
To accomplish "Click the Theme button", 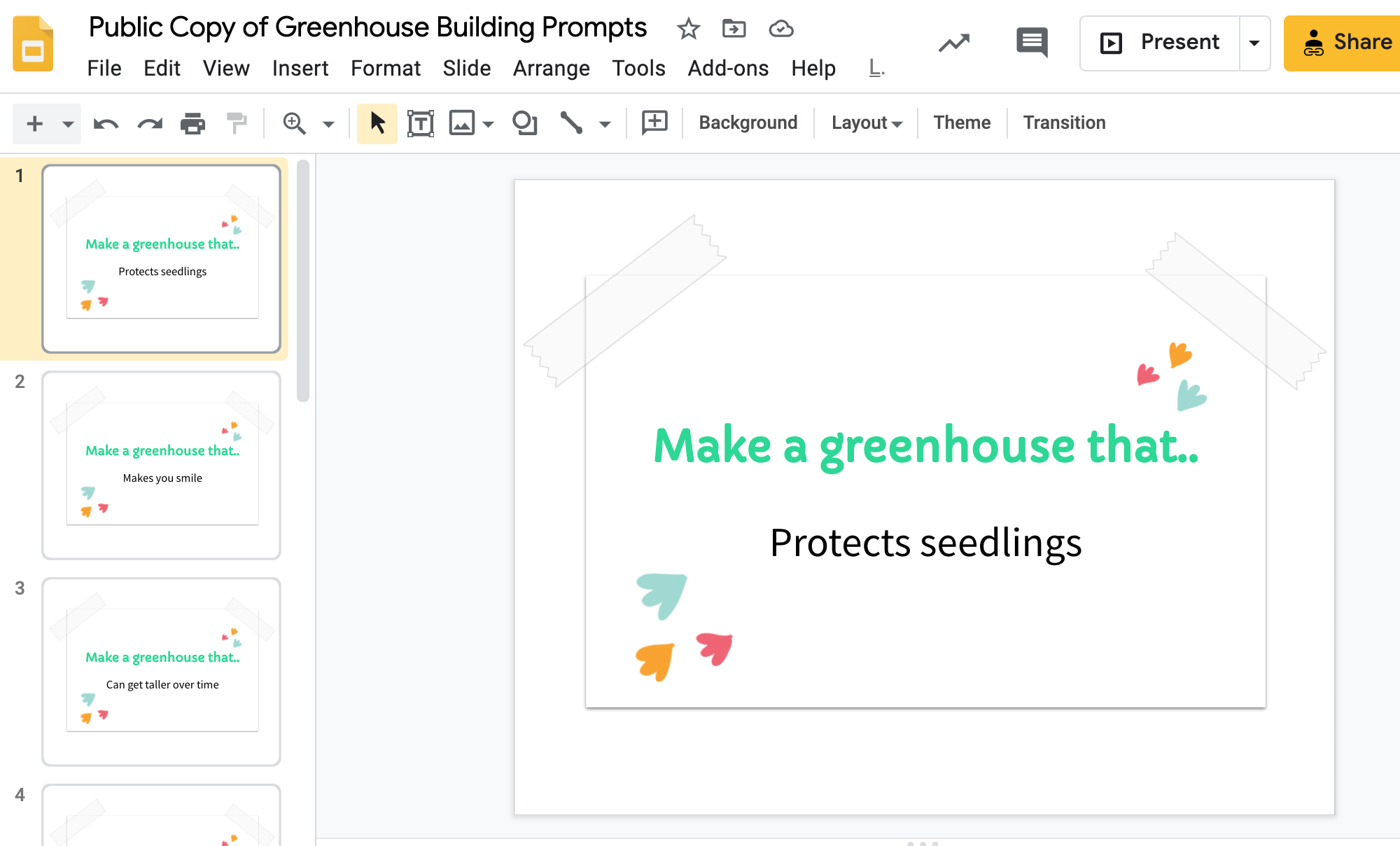I will [x=961, y=122].
